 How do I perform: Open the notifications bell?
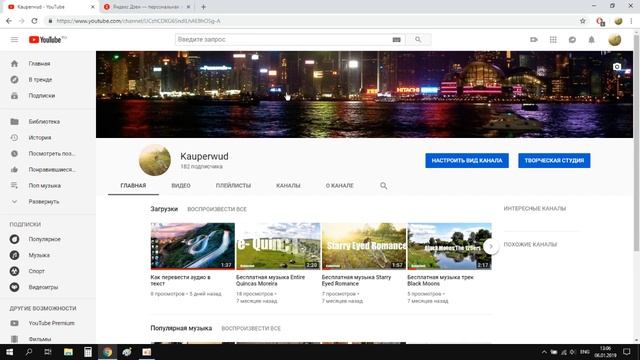(x=591, y=40)
